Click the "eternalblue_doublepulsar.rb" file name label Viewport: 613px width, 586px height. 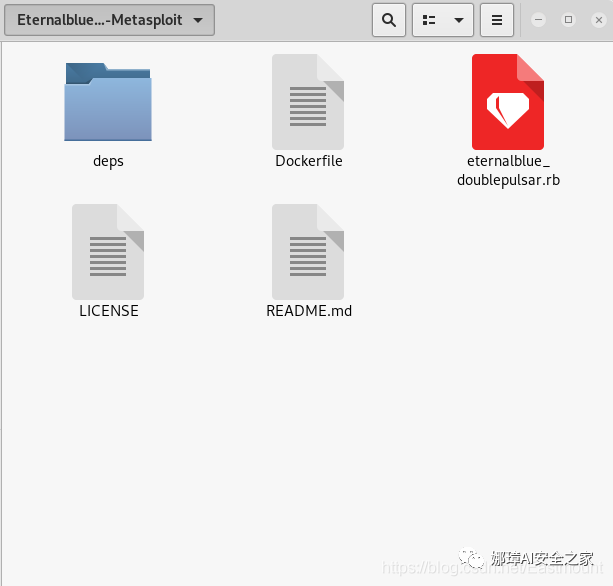pos(509,170)
